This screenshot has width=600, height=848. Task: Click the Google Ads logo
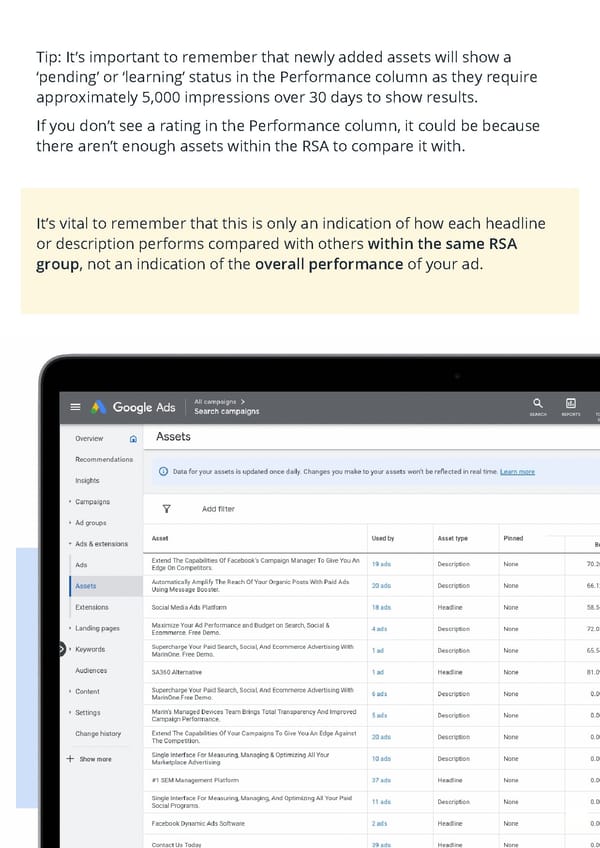point(134,407)
